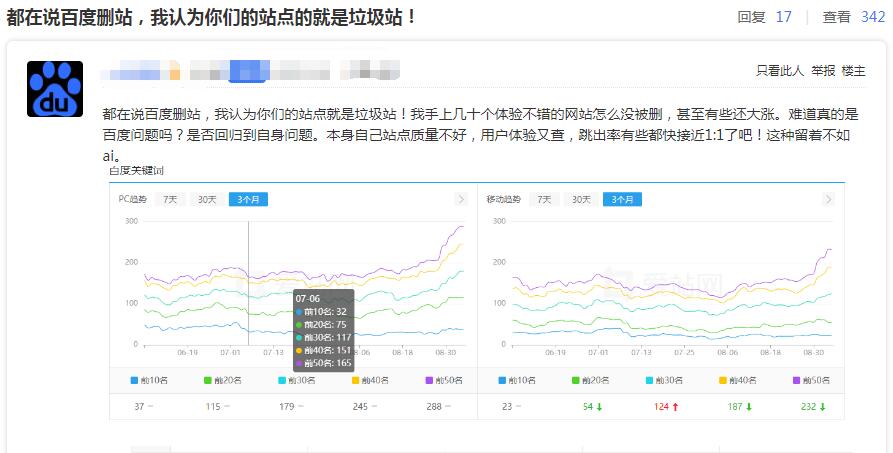The width and height of the screenshot is (893, 453).
Task: Toggle 前40名 series in PC chart legend
Action: click(x=370, y=380)
